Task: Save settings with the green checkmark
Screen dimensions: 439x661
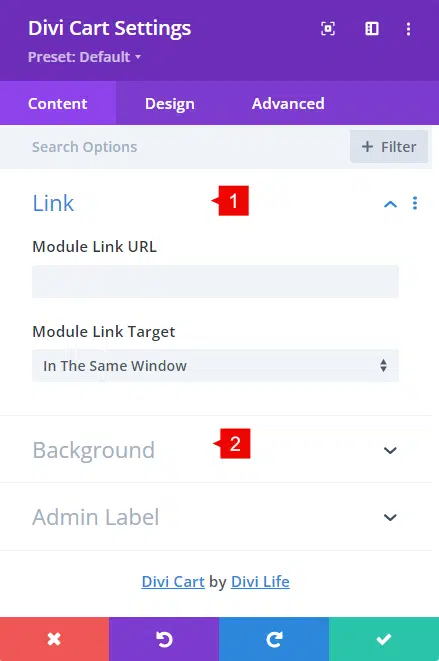Action: point(384,639)
